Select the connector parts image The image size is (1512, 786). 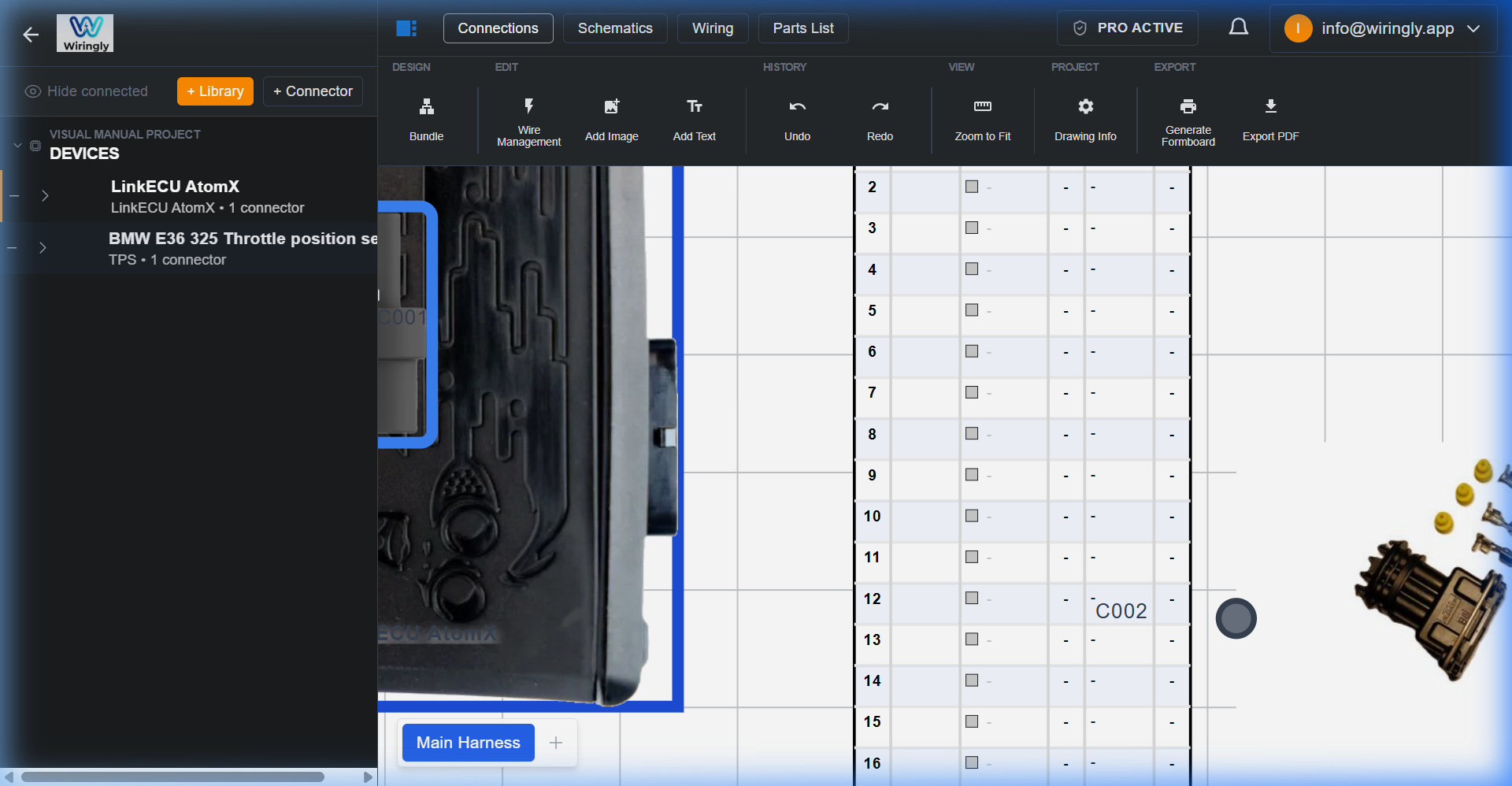point(1433,571)
